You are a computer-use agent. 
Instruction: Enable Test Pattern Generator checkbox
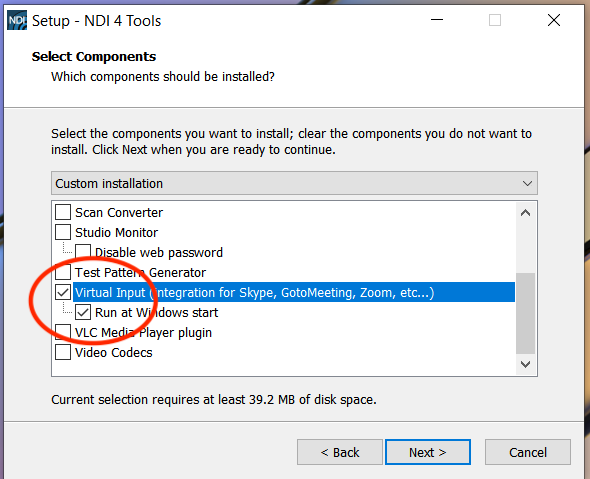coord(63,272)
